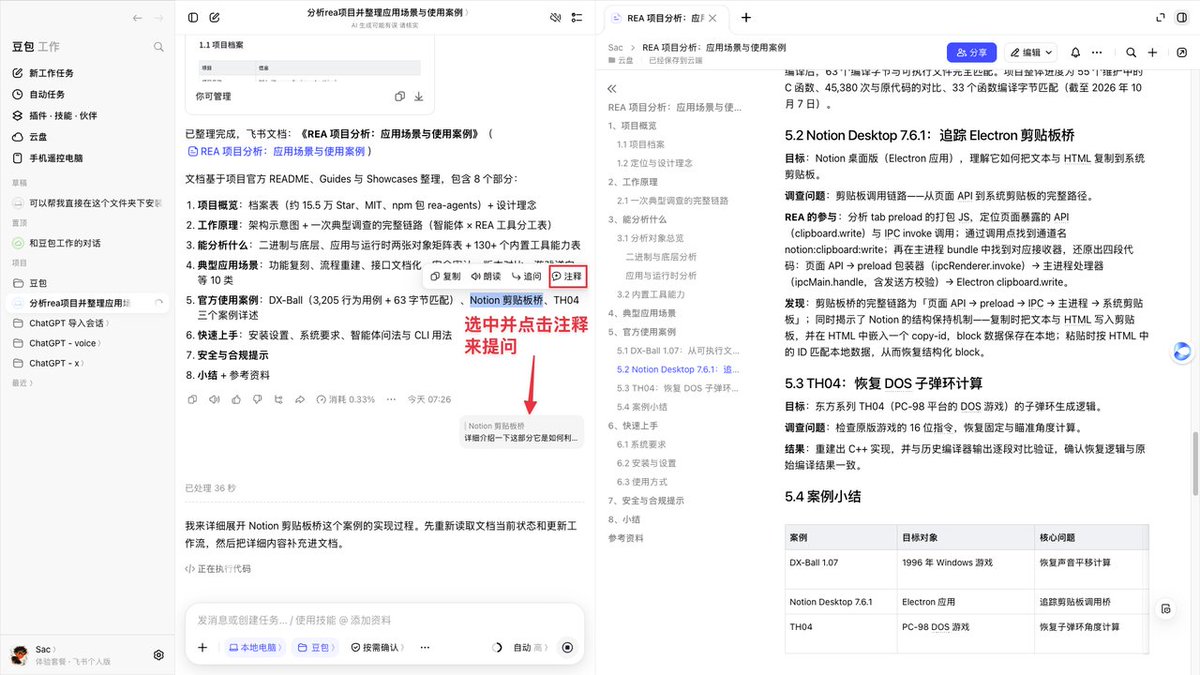1200x675 pixels.
Task: Share the reply with the forward arrow
Action: click(x=301, y=399)
